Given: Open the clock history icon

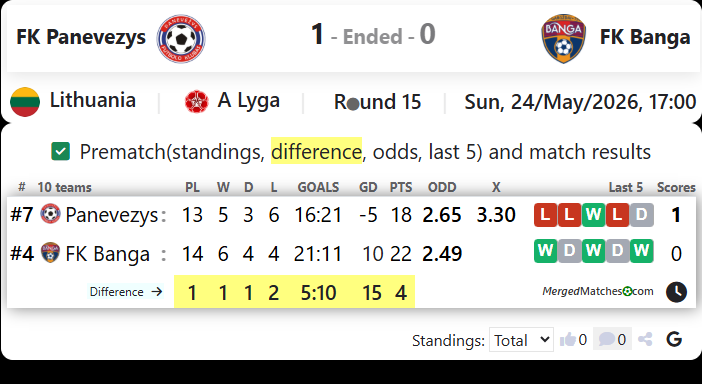Looking at the screenshot, I should pyautogui.click(x=676, y=292).
